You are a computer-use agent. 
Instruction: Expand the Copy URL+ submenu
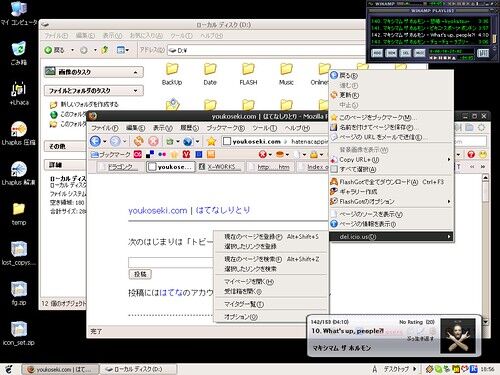[x=391, y=160]
